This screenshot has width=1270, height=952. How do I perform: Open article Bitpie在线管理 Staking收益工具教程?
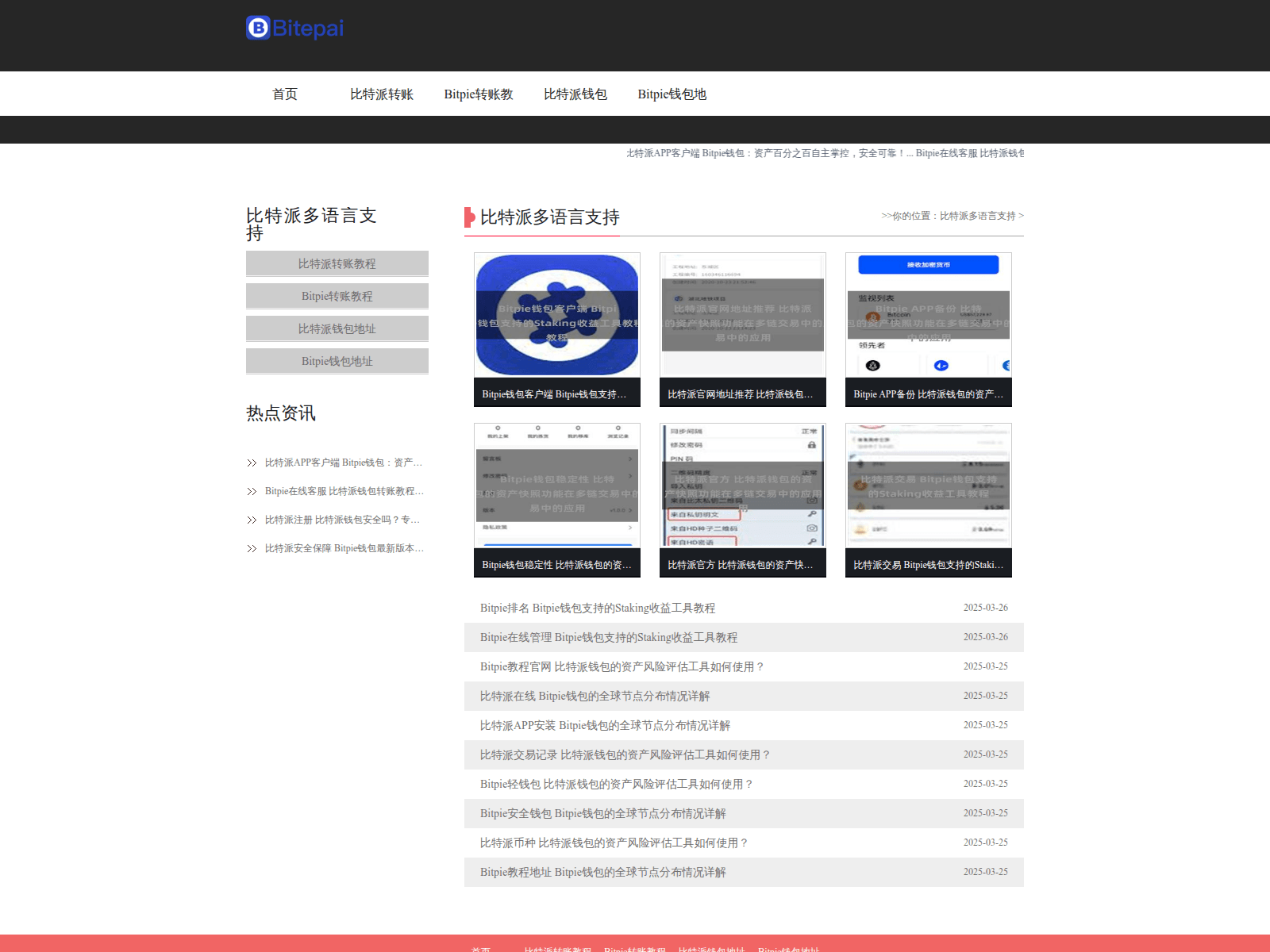[609, 637]
